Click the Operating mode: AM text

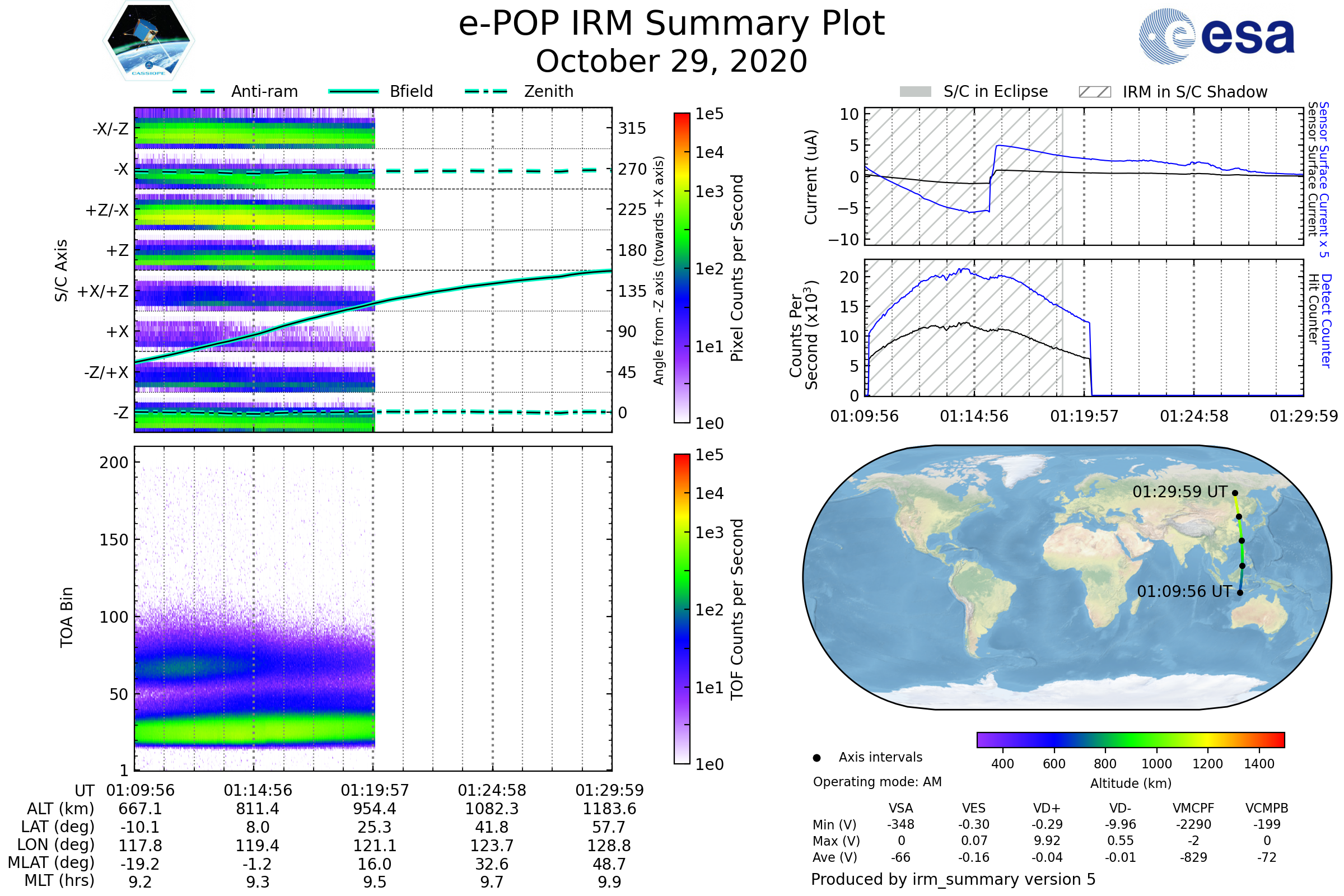(x=877, y=782)
